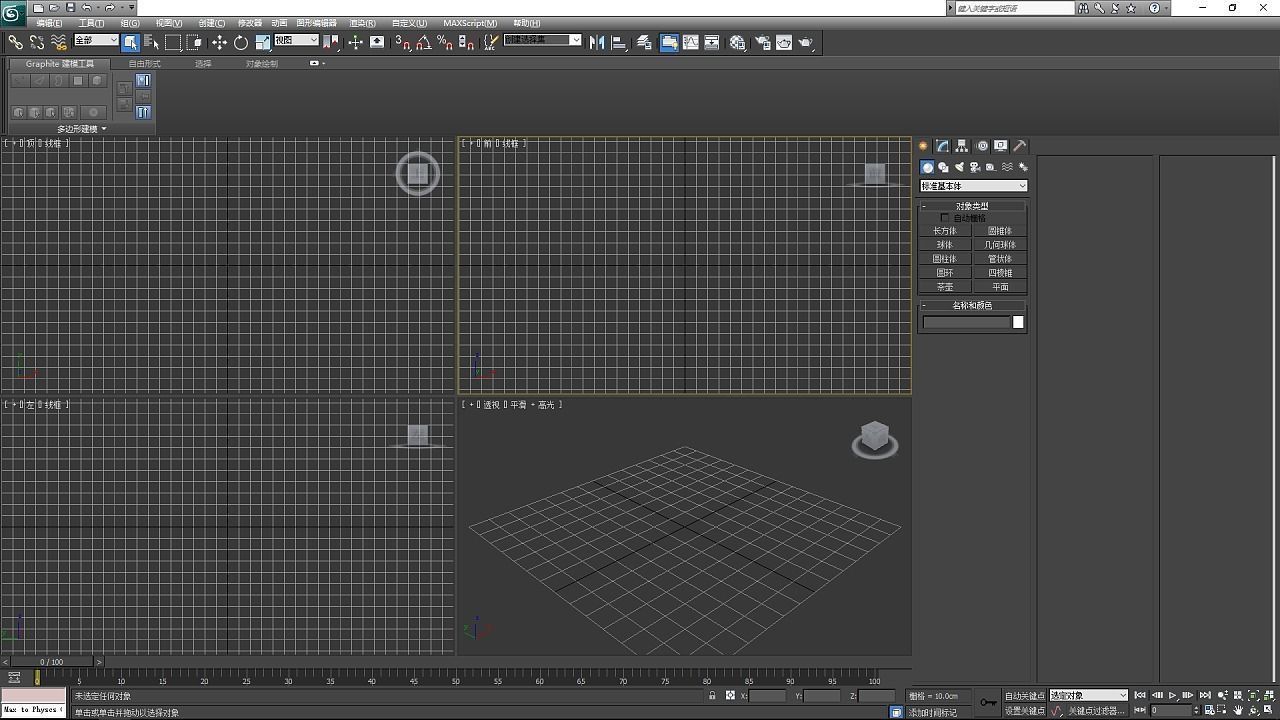The width and height of the screenshot is (1280, 720).
Task: Open the 全部 selection filter dropdown
Action: pos(96,41)
